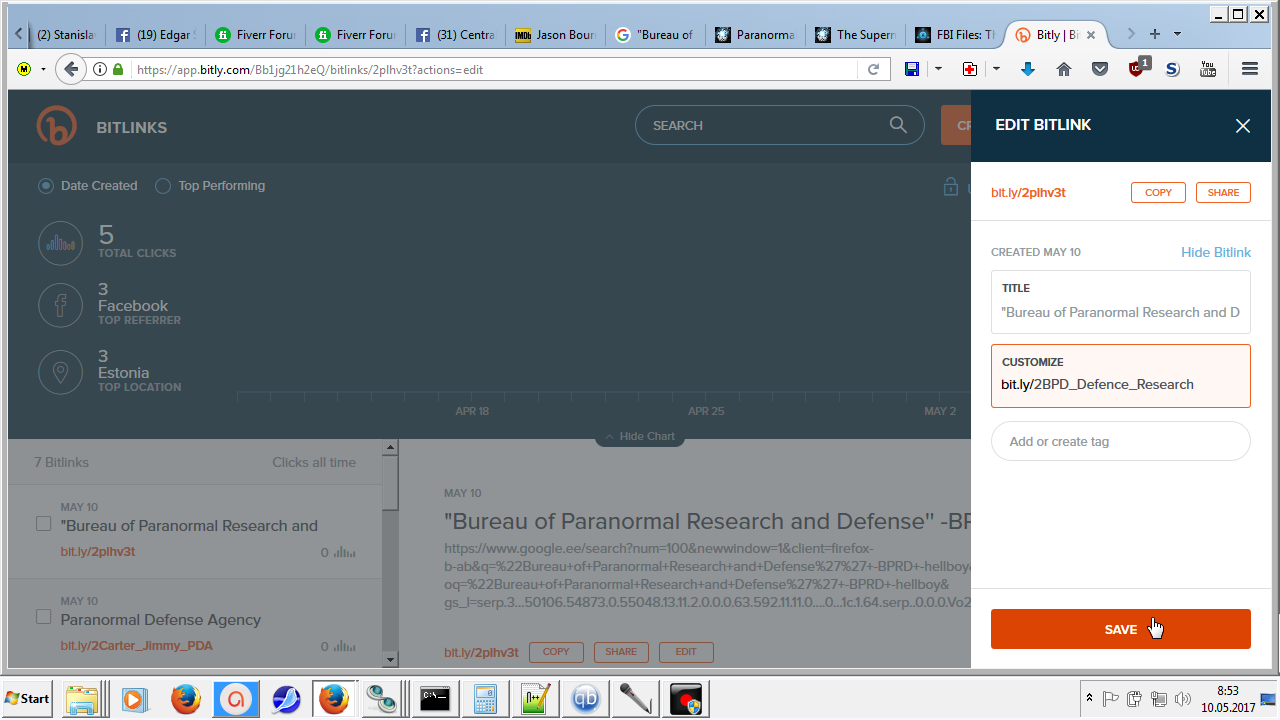Click the uBlock shield extension icon
Image resolution: width=1280 pixels, height=720 pixels.
tap(1137, 68)
